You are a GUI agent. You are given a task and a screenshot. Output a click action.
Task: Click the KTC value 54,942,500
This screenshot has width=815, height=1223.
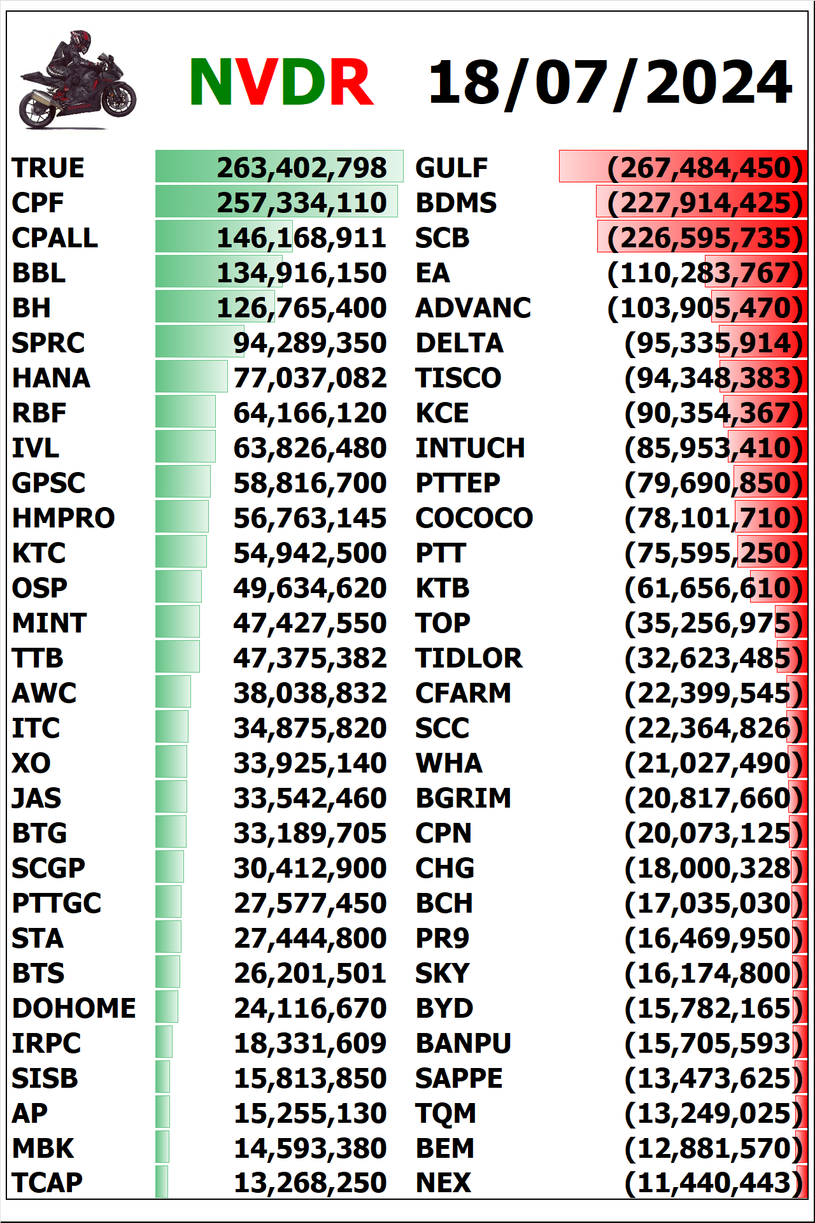pyautogui.click(x=310, y=553)
